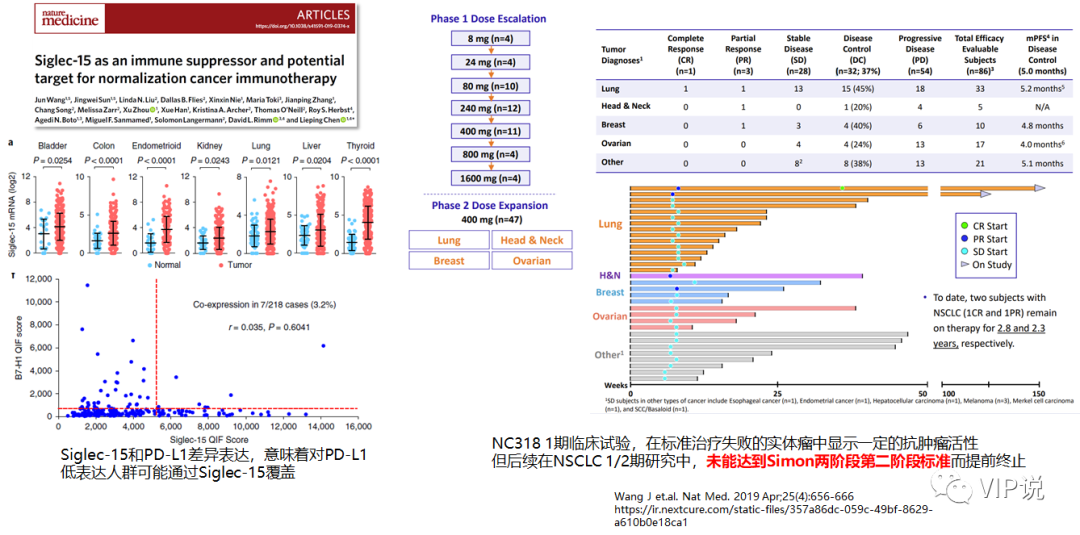Select the Phase 2 Dose Expansion heading
This screenshot has width=1080, height=535.
point(490,206)
